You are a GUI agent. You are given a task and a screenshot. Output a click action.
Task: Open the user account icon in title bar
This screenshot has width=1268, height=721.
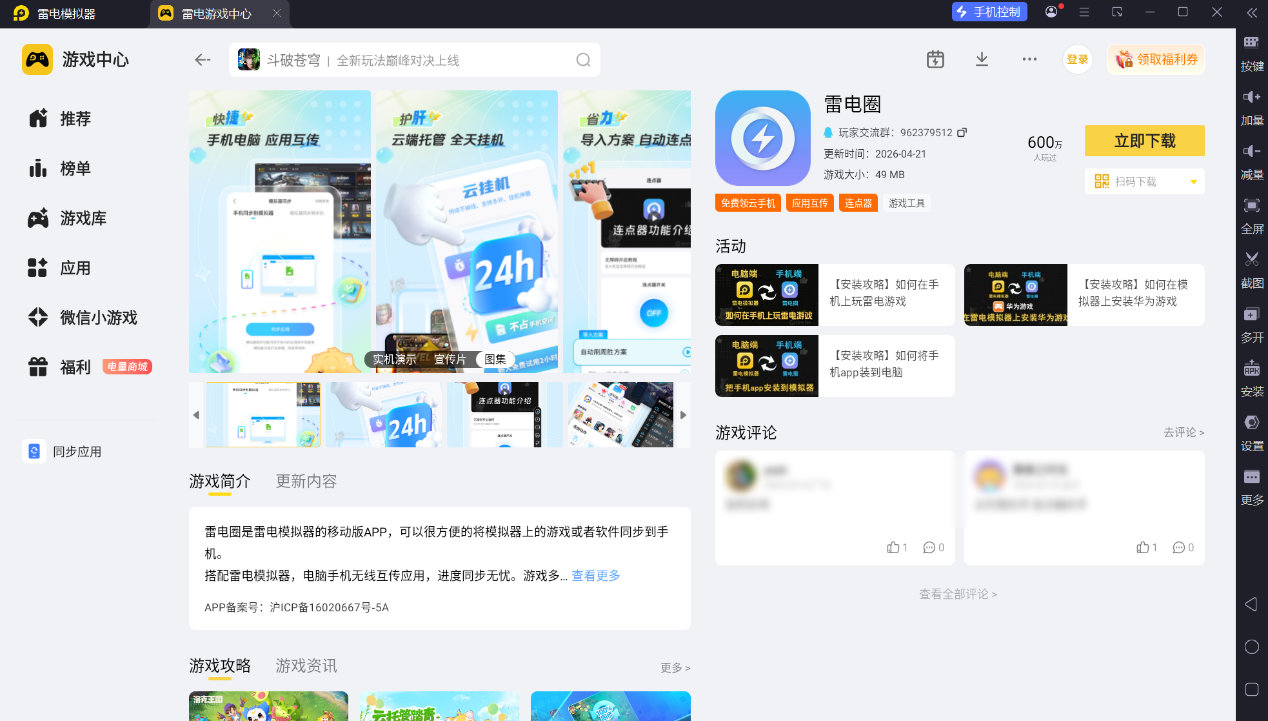pos(1051,12)
